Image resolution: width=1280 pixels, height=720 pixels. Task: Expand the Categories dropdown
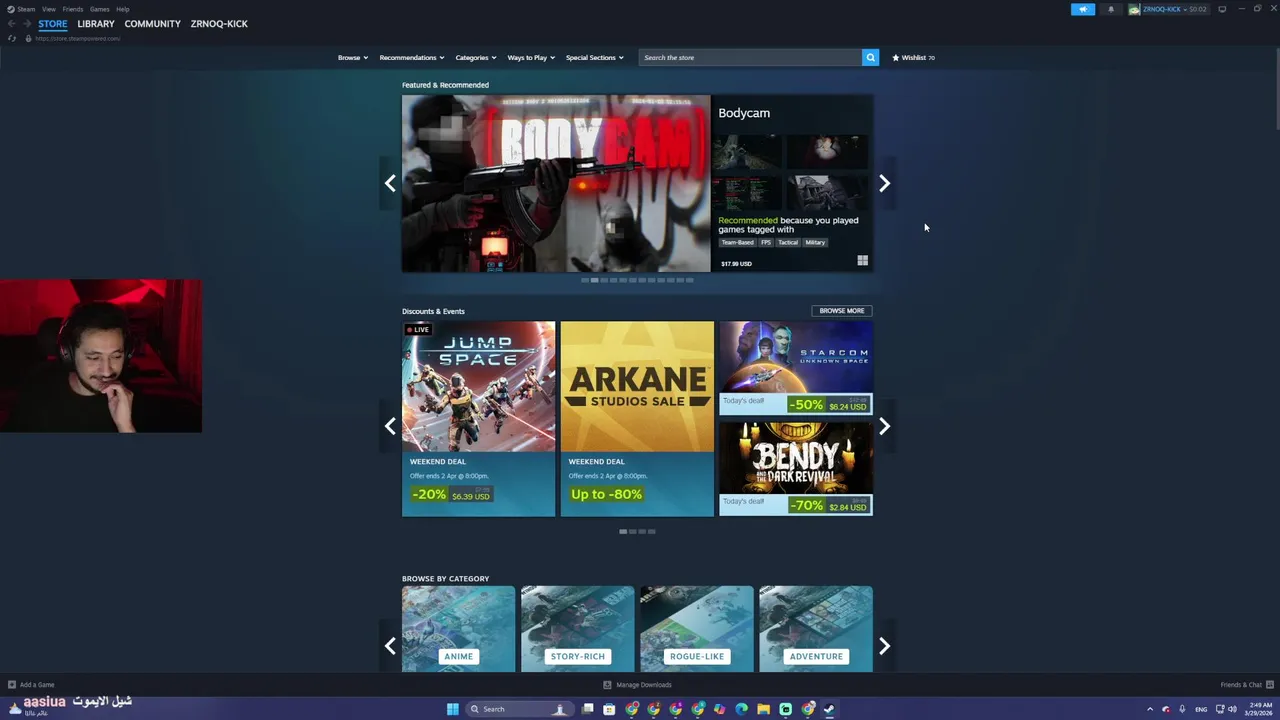pyautogui.click(x=476, y=57)
